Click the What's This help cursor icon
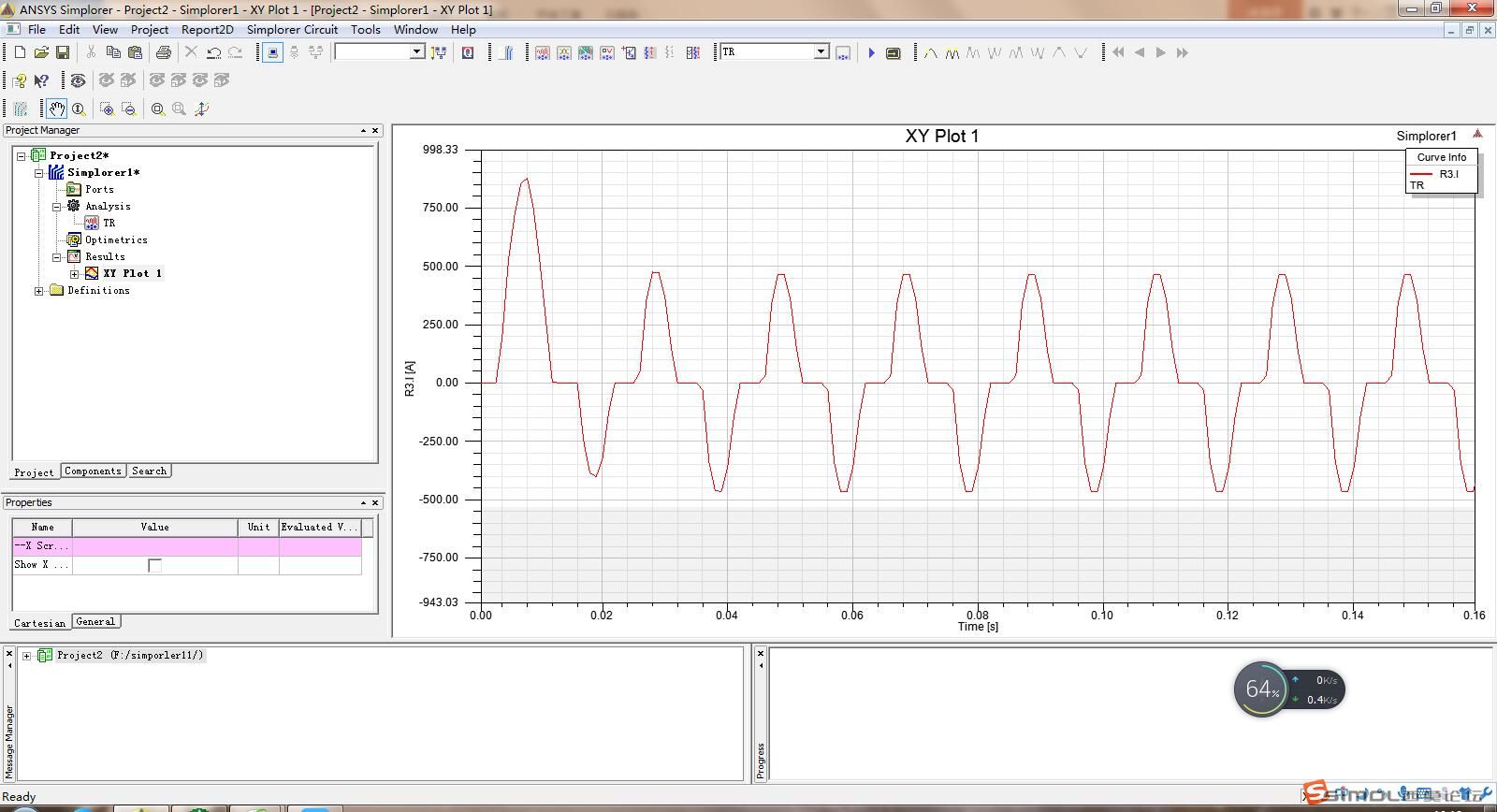 (41, 80)
